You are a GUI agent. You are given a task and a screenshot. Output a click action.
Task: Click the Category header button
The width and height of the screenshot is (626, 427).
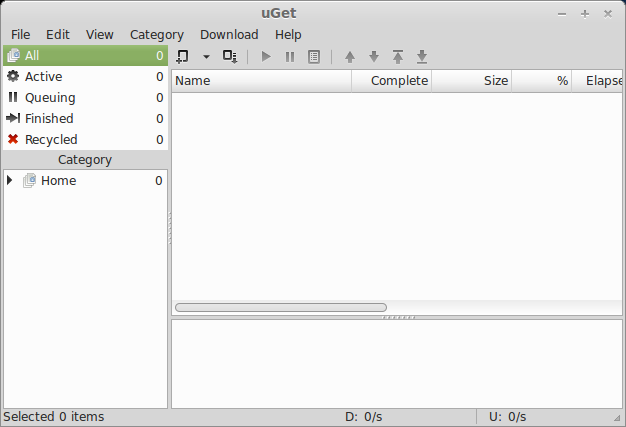point(85,160)
